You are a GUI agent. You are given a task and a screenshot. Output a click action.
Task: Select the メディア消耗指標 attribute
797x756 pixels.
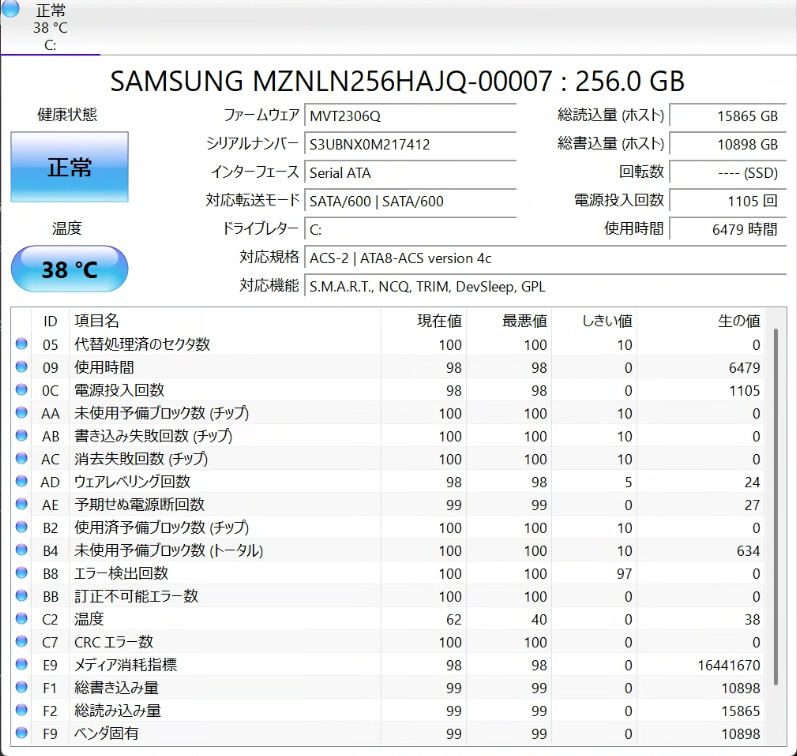[x=126, y=664]
